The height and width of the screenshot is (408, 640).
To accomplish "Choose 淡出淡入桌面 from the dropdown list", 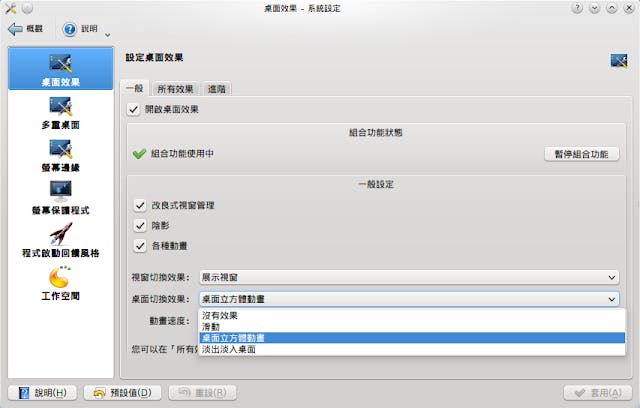I will [x=412, y=349].
